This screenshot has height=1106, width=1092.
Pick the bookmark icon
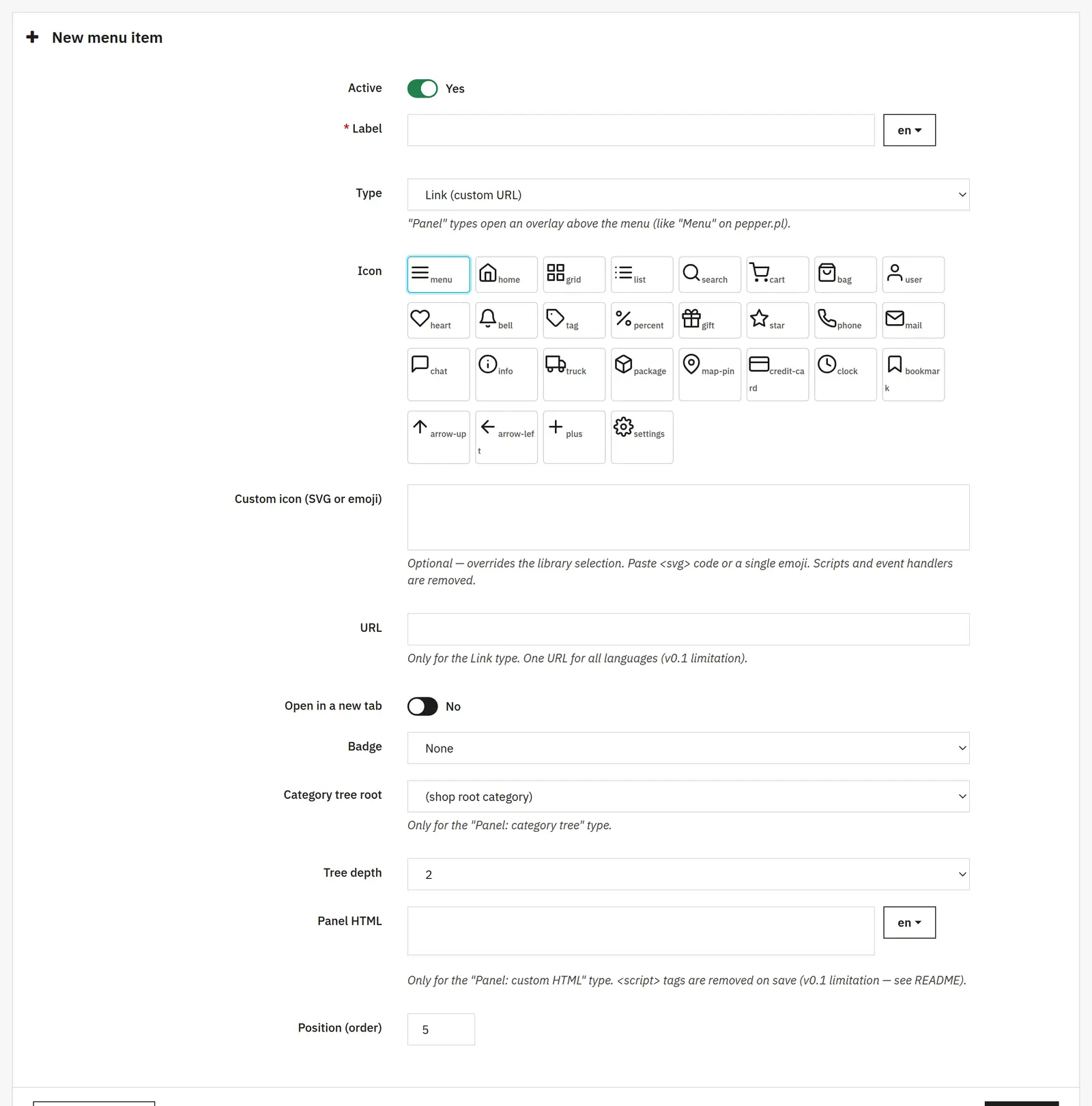913,375
